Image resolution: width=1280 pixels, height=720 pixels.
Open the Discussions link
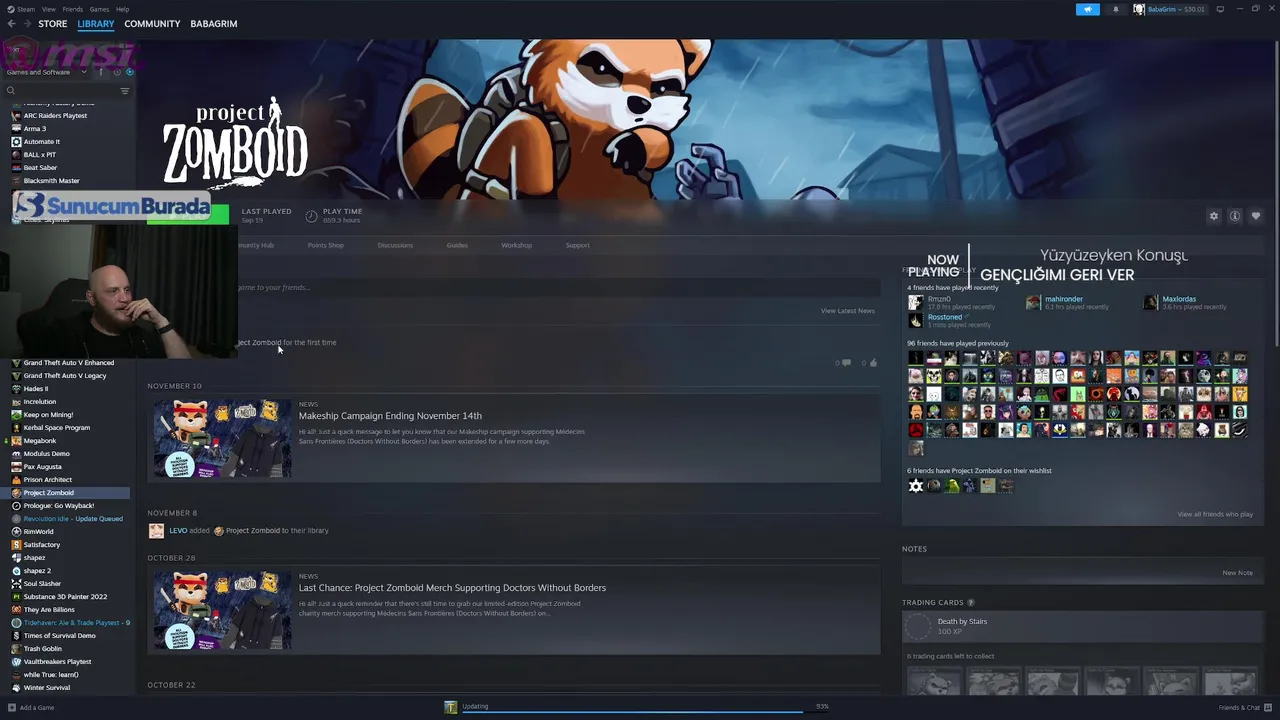coord(395,245)
